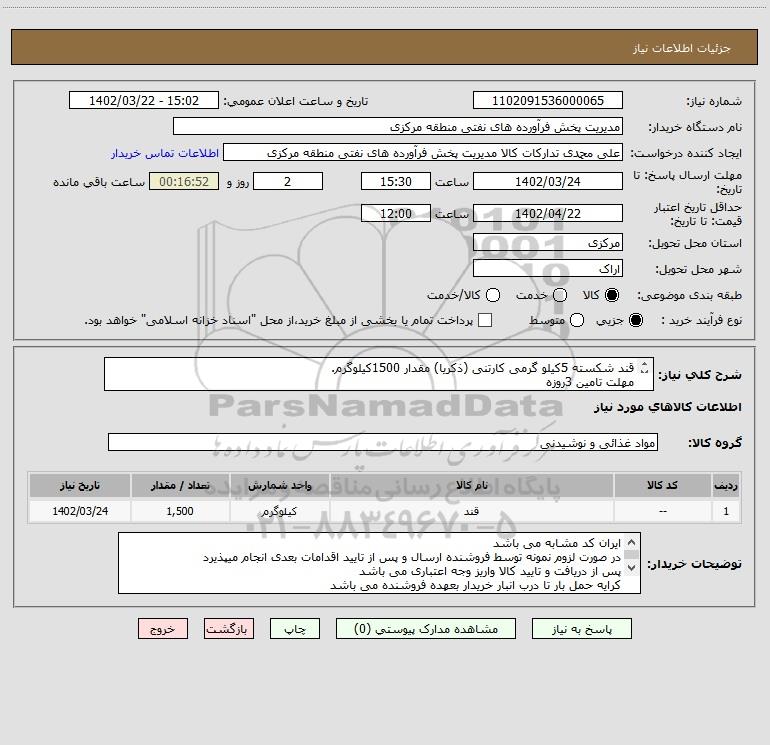The width and height of the screenshot is (770, 745).
Task: Click the نام کالا column header
Action: point(471,486)
